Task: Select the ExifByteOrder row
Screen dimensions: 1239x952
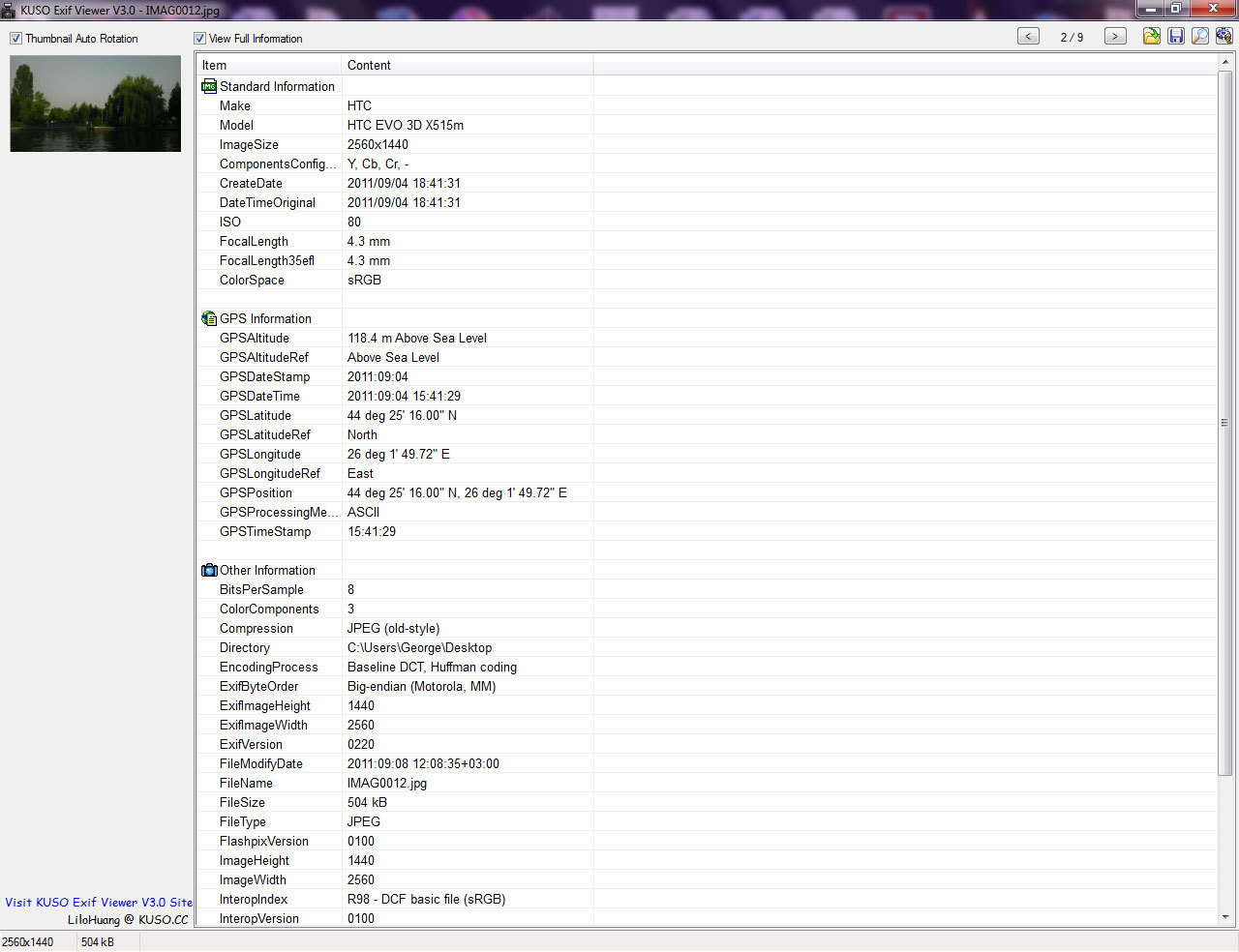Action: click(707, 686)
